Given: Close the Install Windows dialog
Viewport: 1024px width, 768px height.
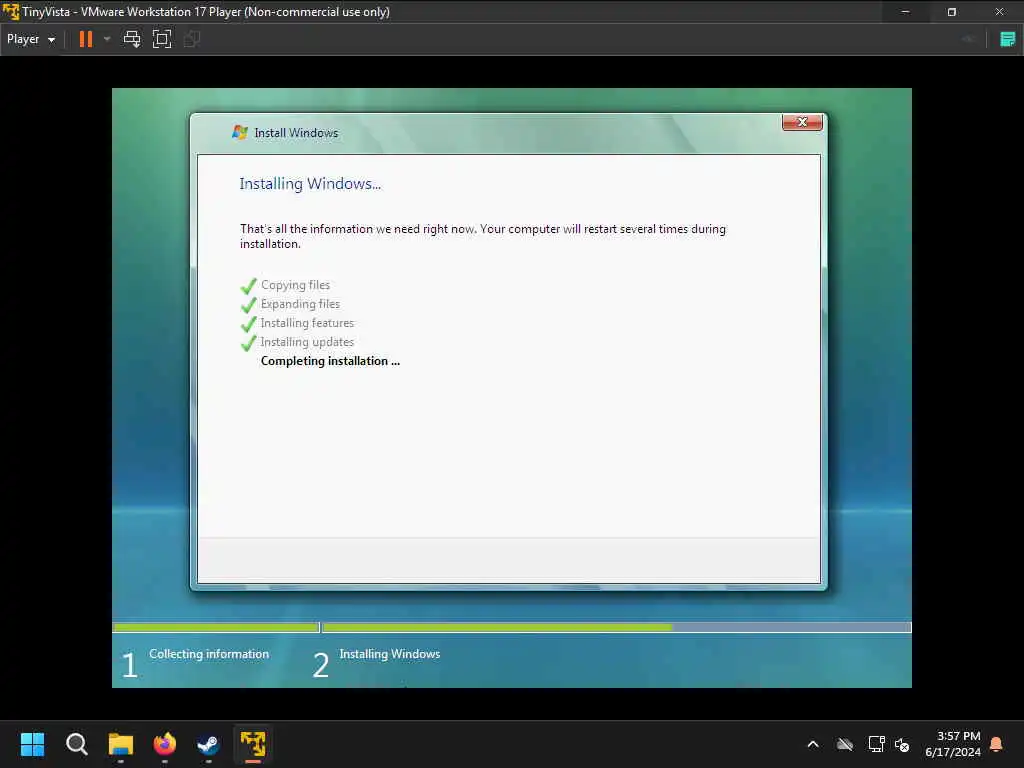Looking at the screenshot, I should tap(802, 122).
